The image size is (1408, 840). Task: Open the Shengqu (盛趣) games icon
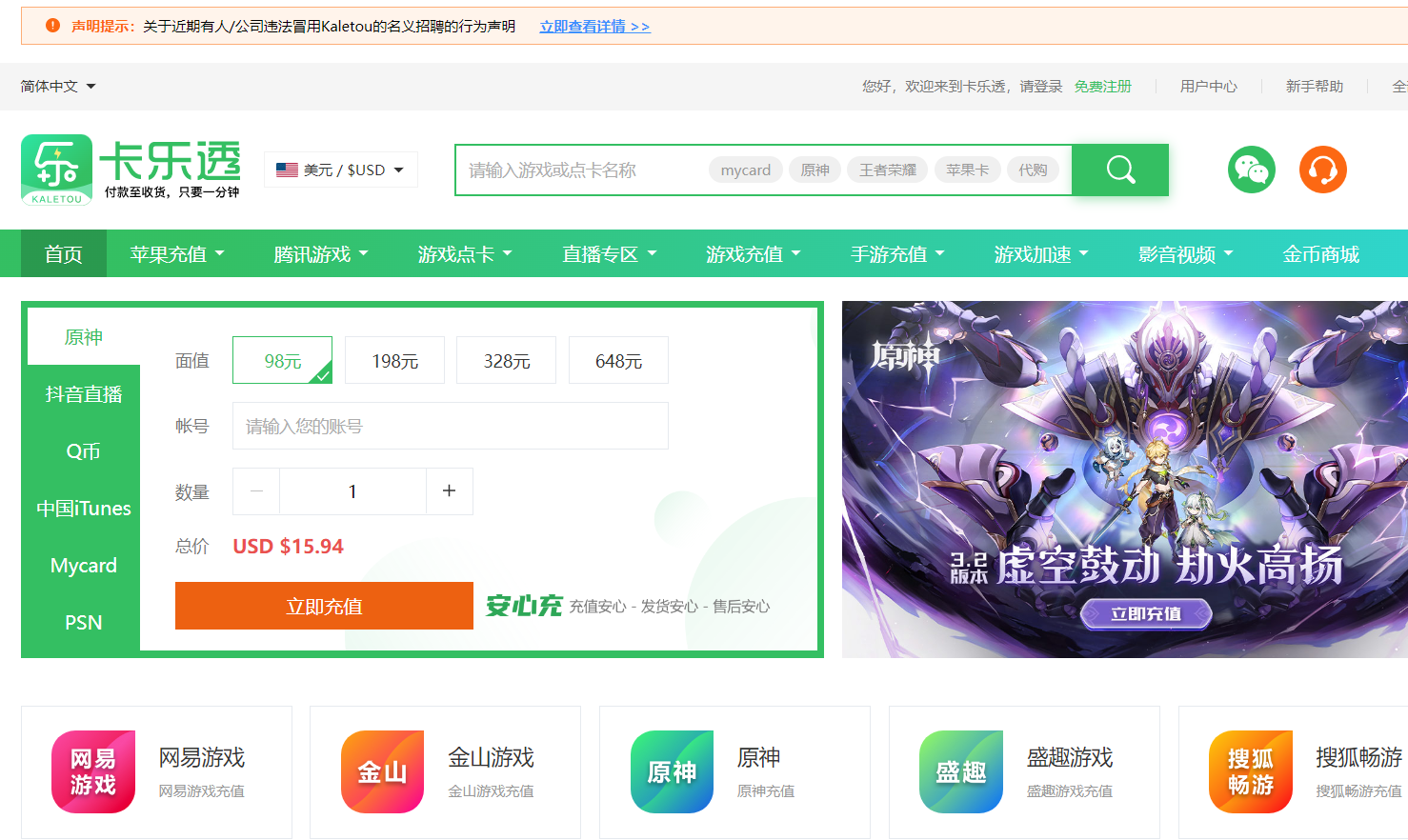coord(961,771)
